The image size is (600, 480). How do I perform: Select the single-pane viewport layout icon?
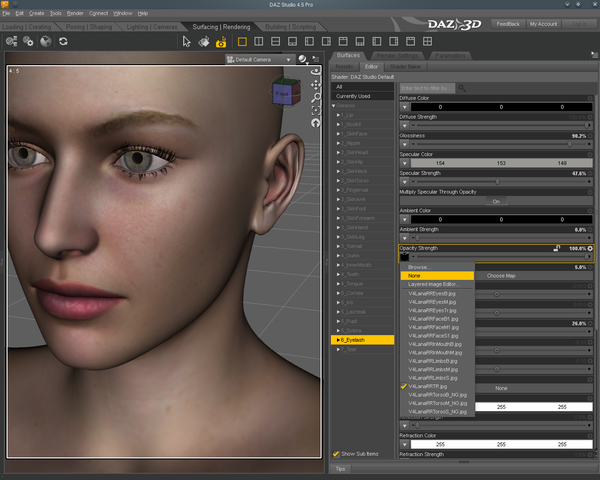[x=242, y=42]
